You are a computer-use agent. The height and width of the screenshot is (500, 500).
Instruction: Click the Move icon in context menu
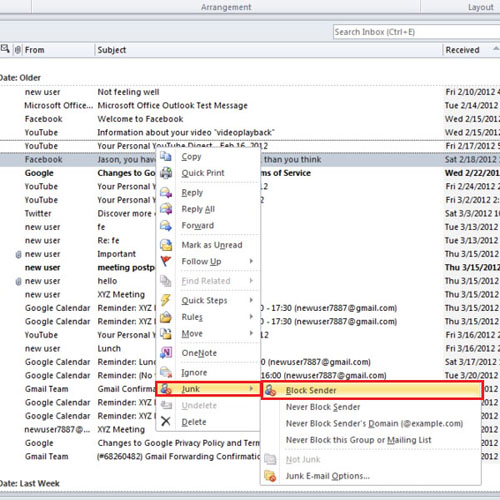point(166,333)
